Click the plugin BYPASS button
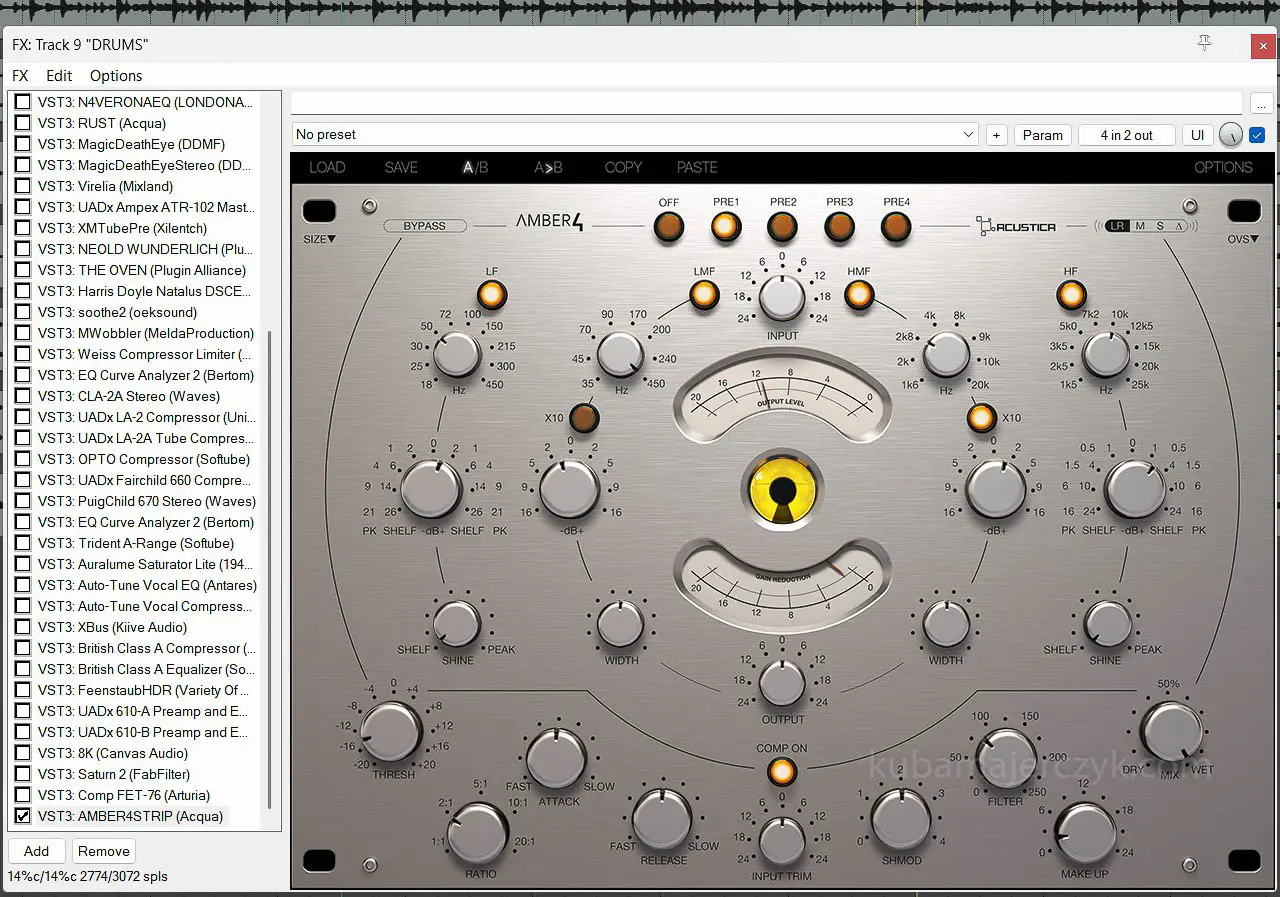This screenshot has height=897, width=1280. (424, 226)
